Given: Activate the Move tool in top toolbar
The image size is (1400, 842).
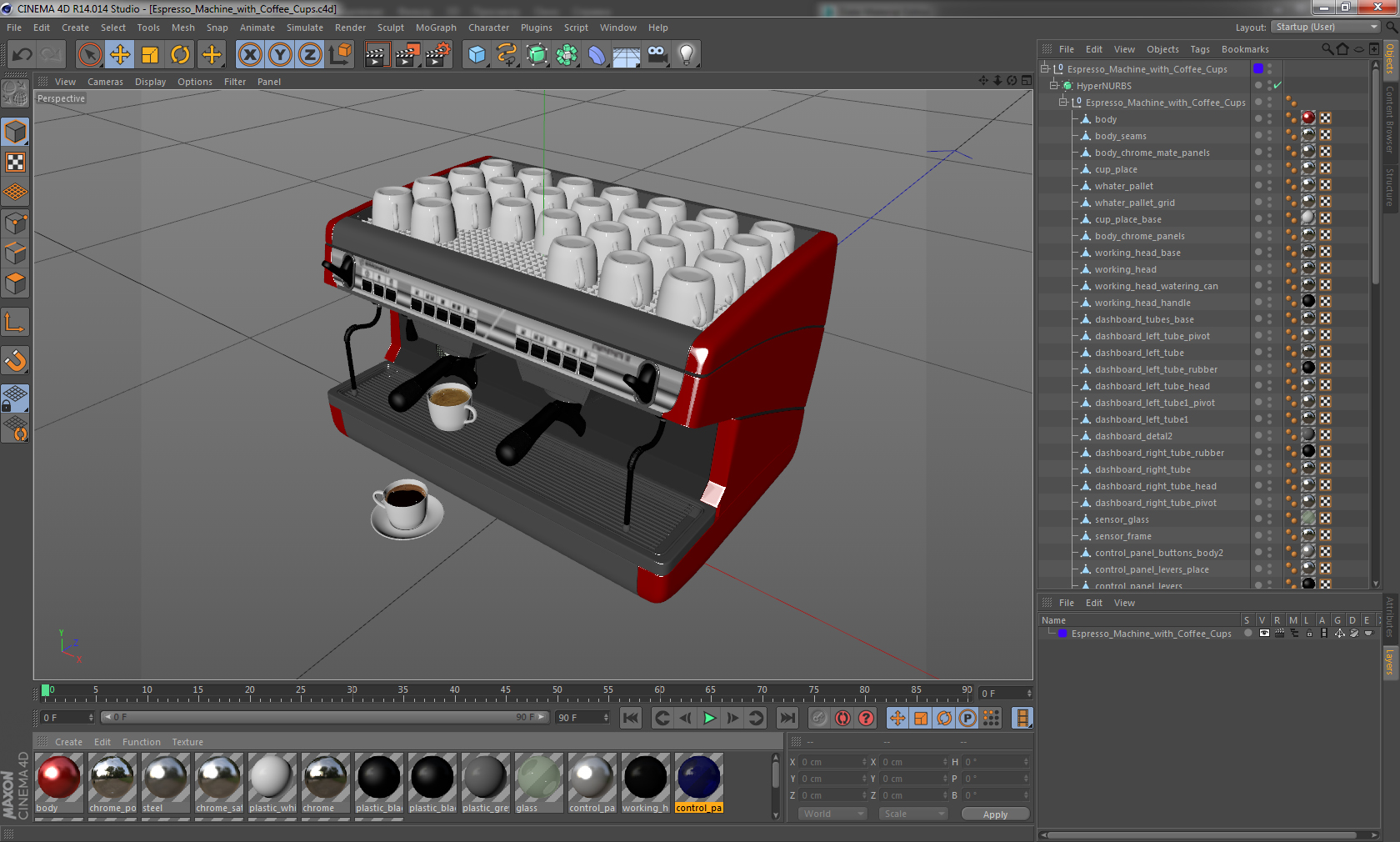Looking at the screenshot, I should coord(120,55).
